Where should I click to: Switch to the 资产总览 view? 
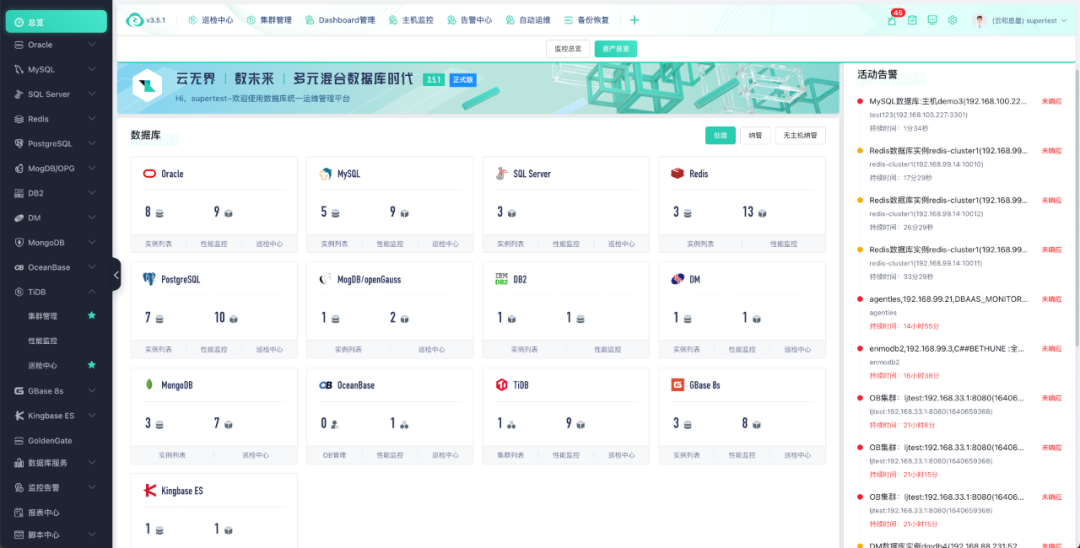[616, 49]
